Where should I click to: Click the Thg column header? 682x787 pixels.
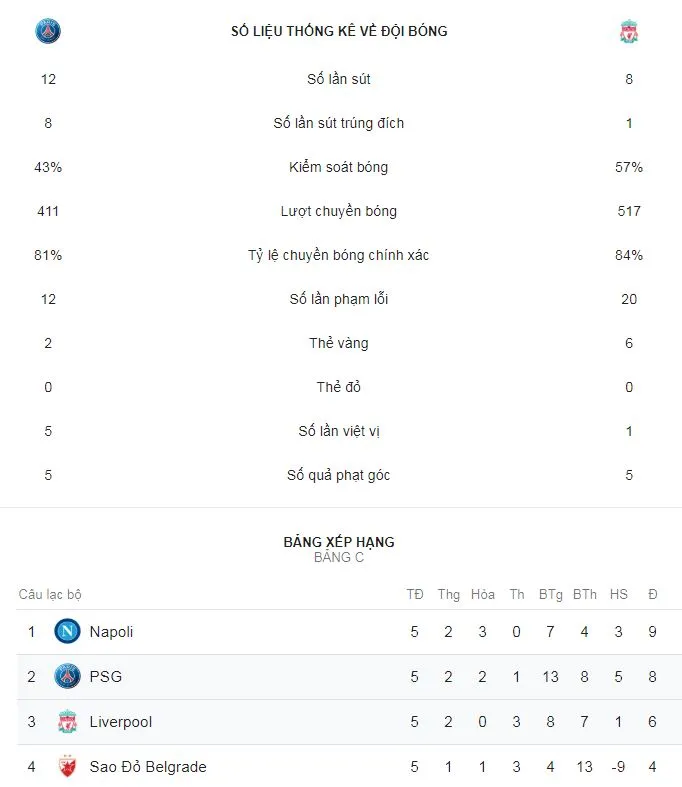point(449,595)
